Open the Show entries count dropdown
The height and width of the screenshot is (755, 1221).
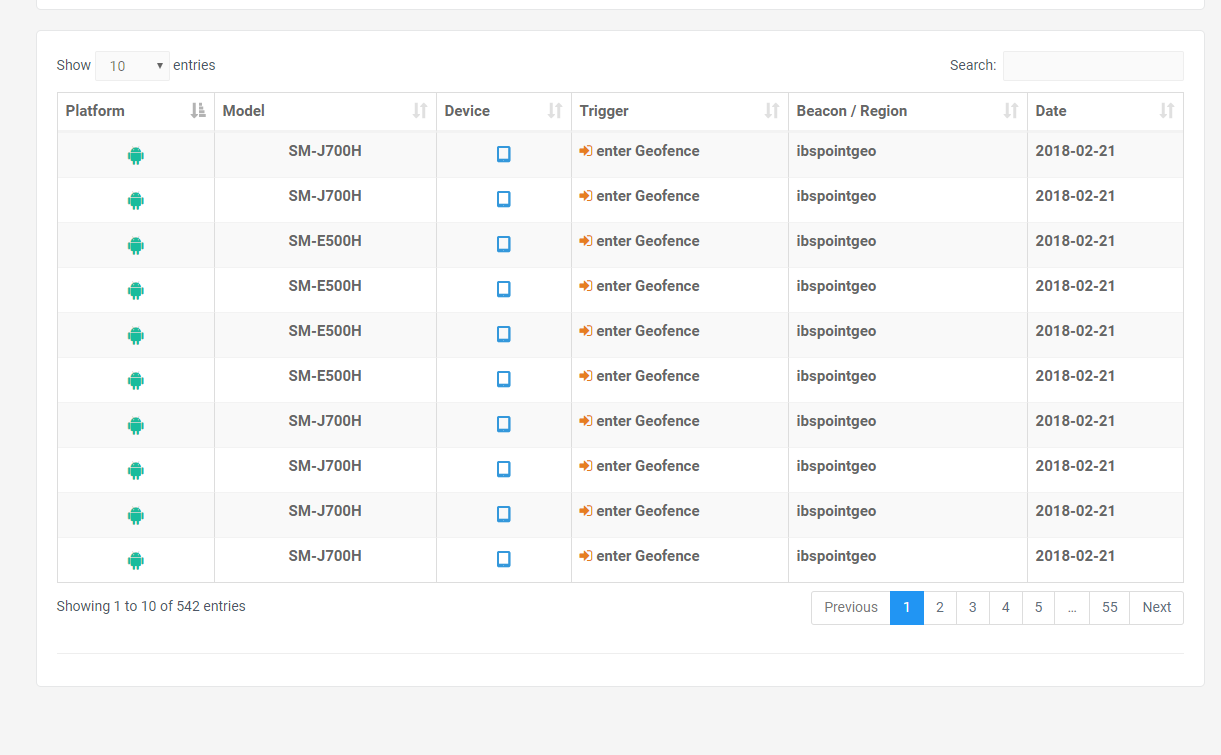pyautogui.click(x=133, y=66)
